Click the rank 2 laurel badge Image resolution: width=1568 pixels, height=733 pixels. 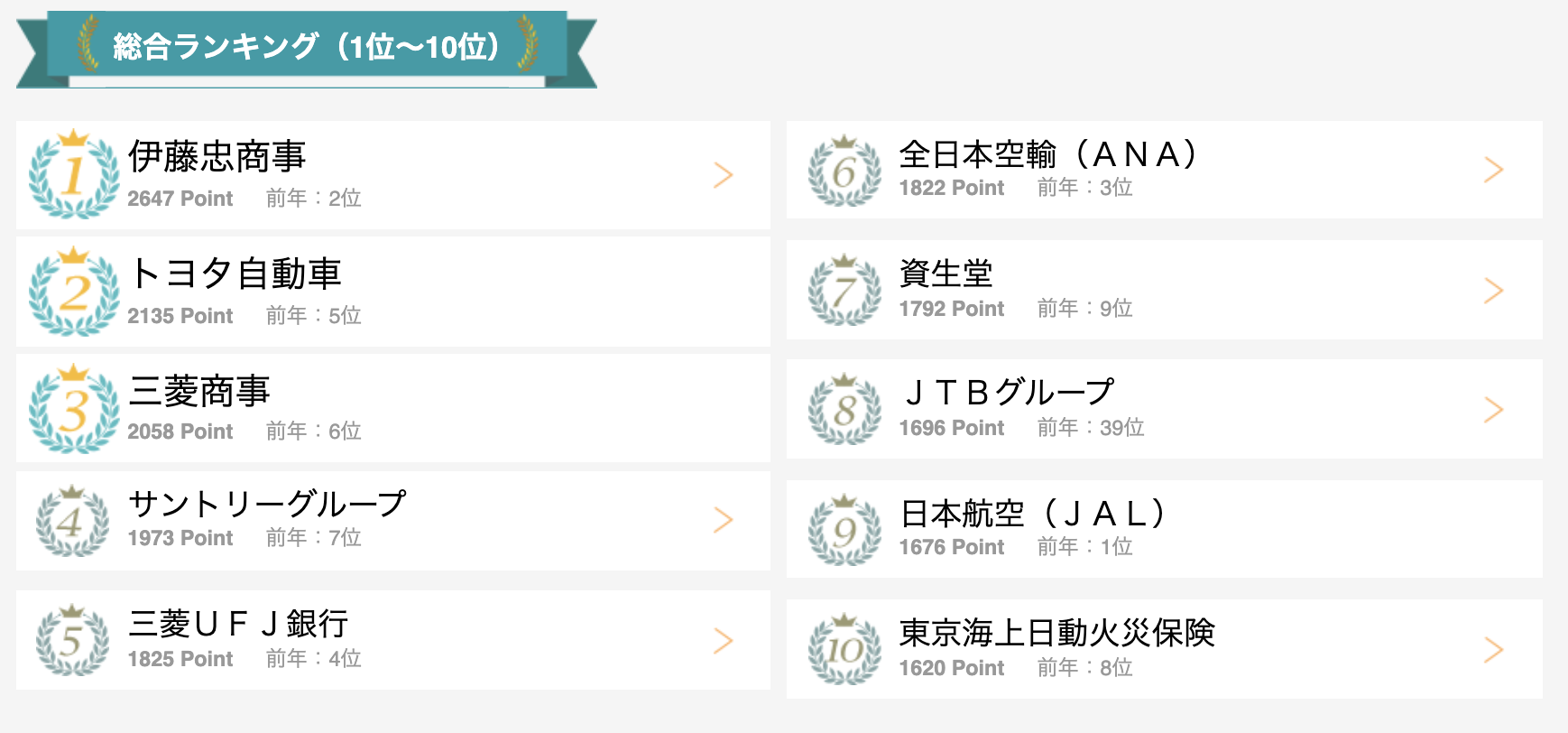coord(74,292)
